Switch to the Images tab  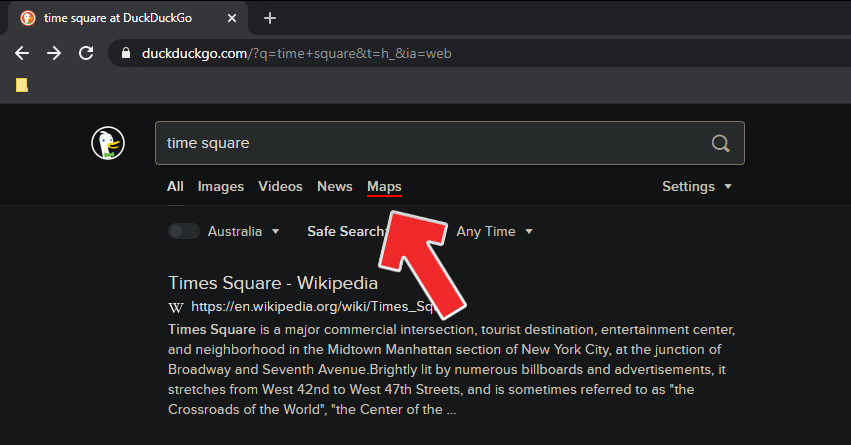point(221,187)
